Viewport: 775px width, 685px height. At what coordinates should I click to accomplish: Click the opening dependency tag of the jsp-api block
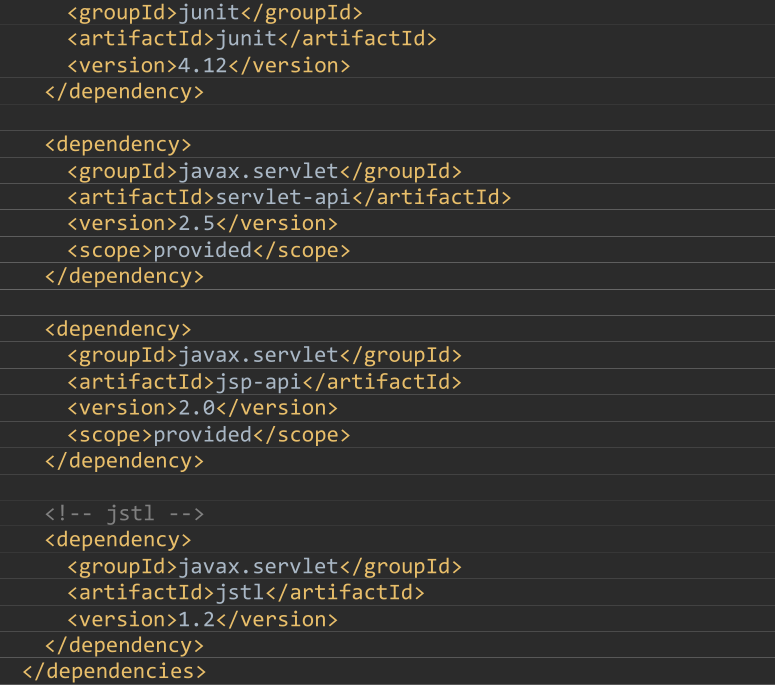118,329
